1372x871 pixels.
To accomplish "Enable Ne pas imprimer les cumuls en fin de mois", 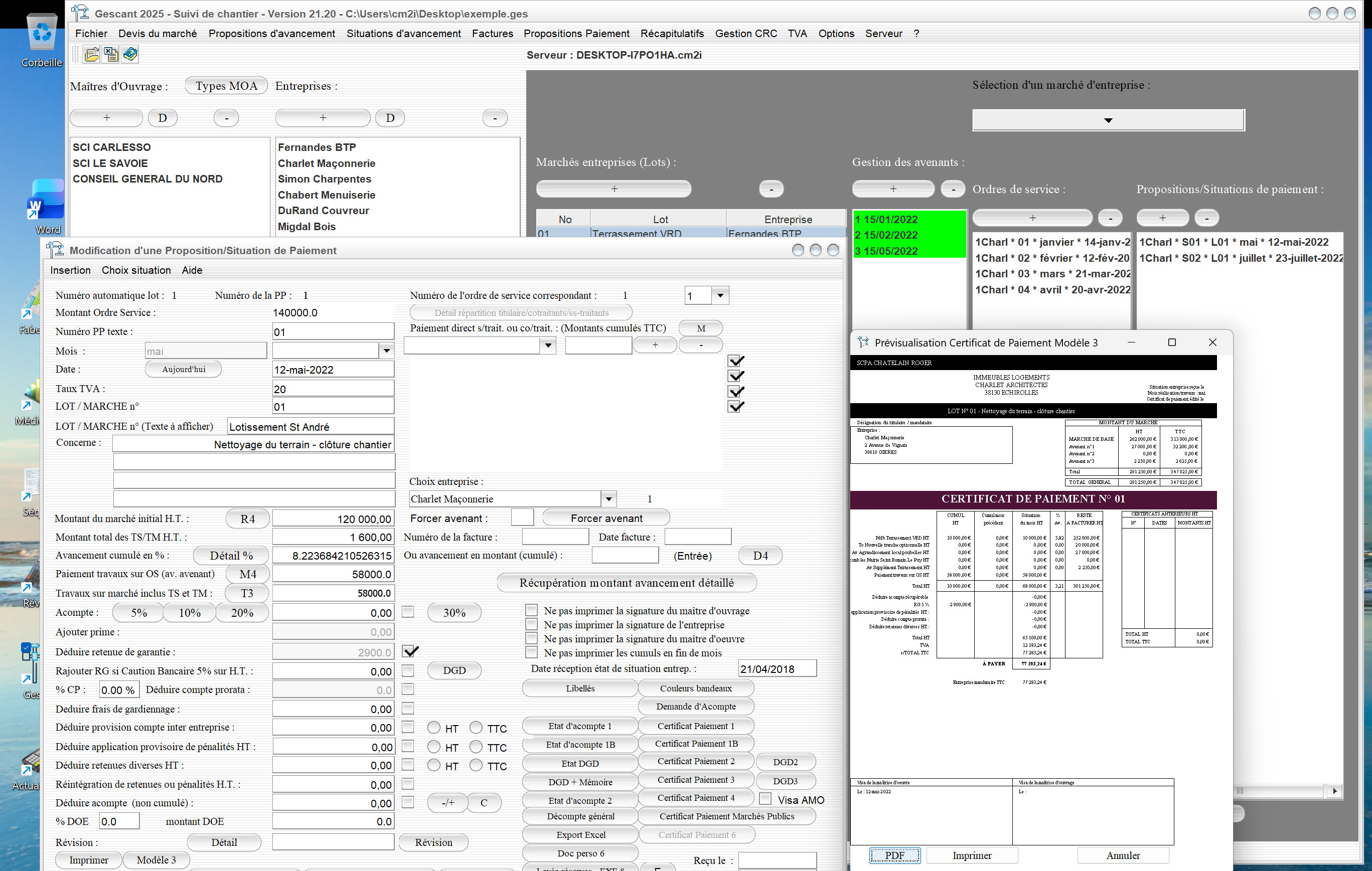I will pos(531,652).
